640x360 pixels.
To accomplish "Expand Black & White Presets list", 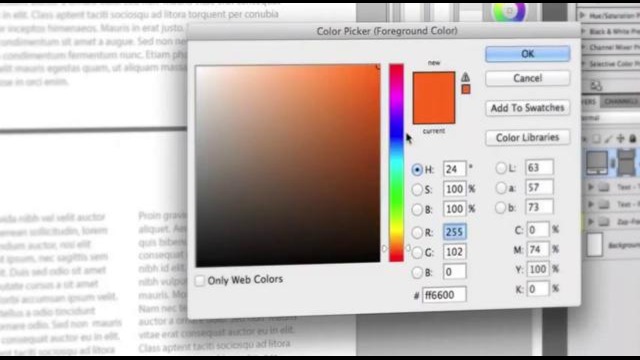I will pyautogui.click(x=582, y=31).
